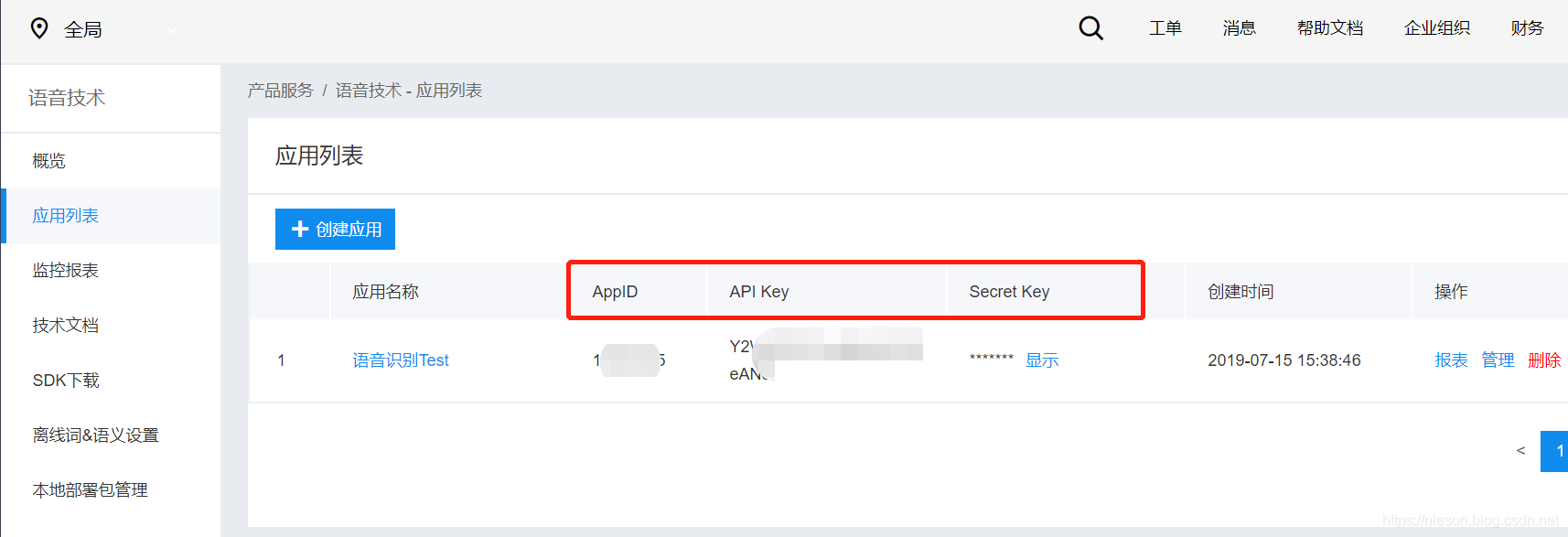Open the 语音识别Test application link

[x=401, y=360]
